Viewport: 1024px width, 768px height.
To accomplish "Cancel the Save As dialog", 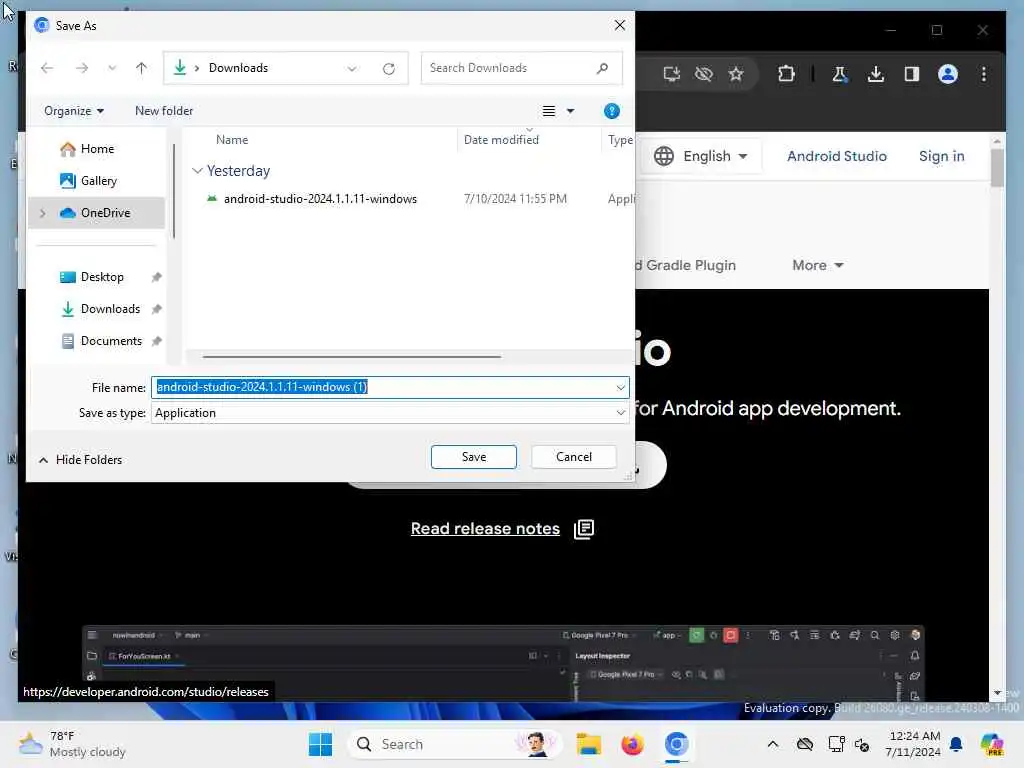I will [573, 456].
